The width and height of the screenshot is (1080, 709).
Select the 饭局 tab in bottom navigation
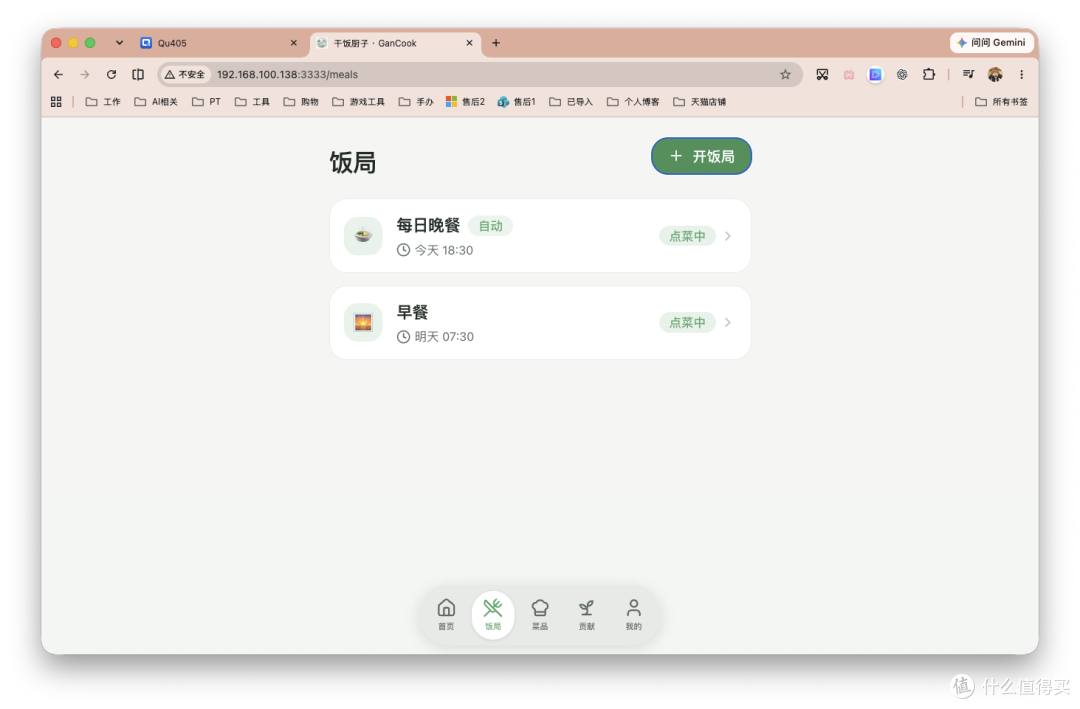tap(493, 615)
